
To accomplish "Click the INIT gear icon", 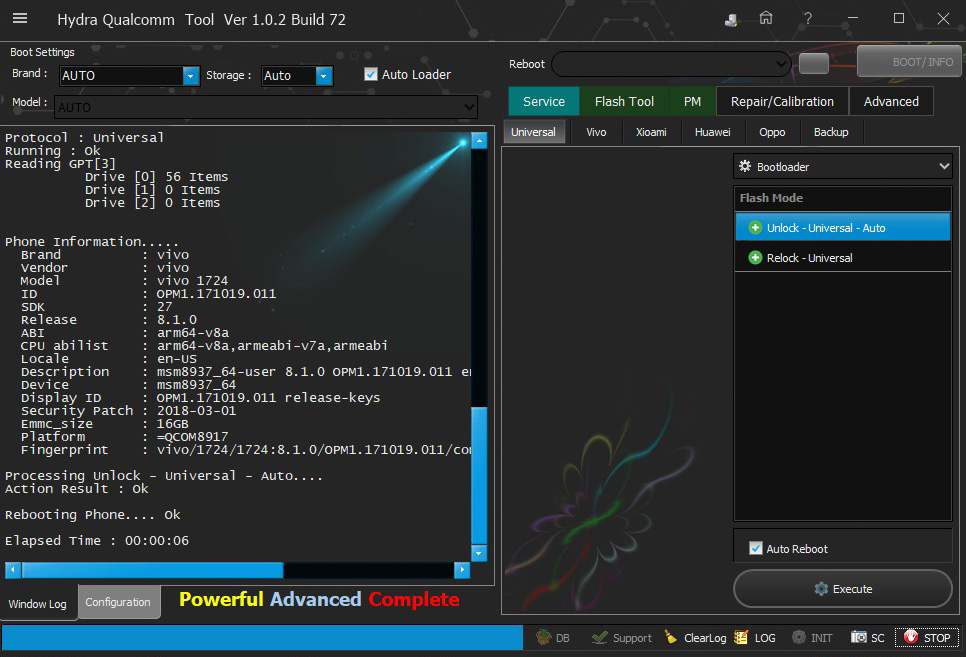I will [x=798, y=637].
